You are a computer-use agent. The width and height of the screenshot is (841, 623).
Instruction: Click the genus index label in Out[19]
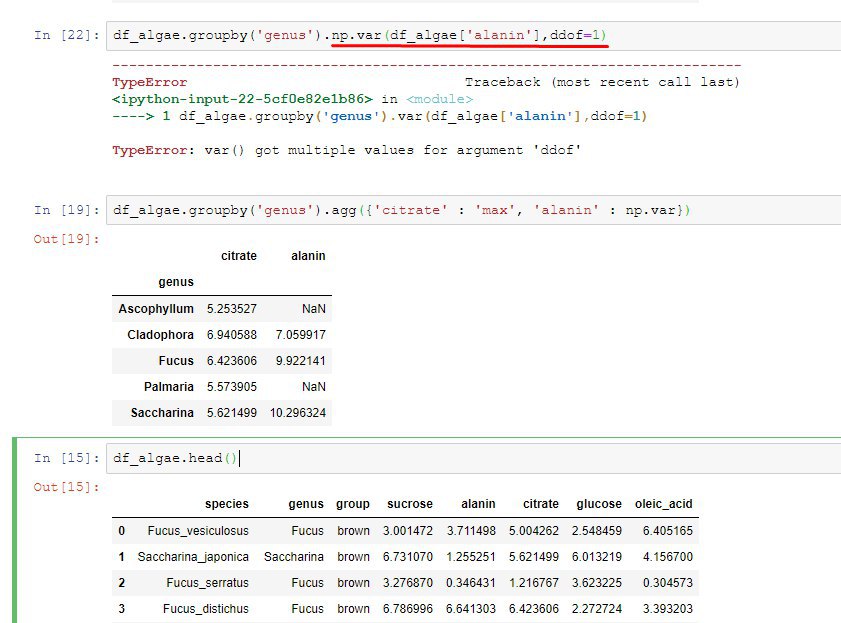pyautogui.click(x=176, y=282)
